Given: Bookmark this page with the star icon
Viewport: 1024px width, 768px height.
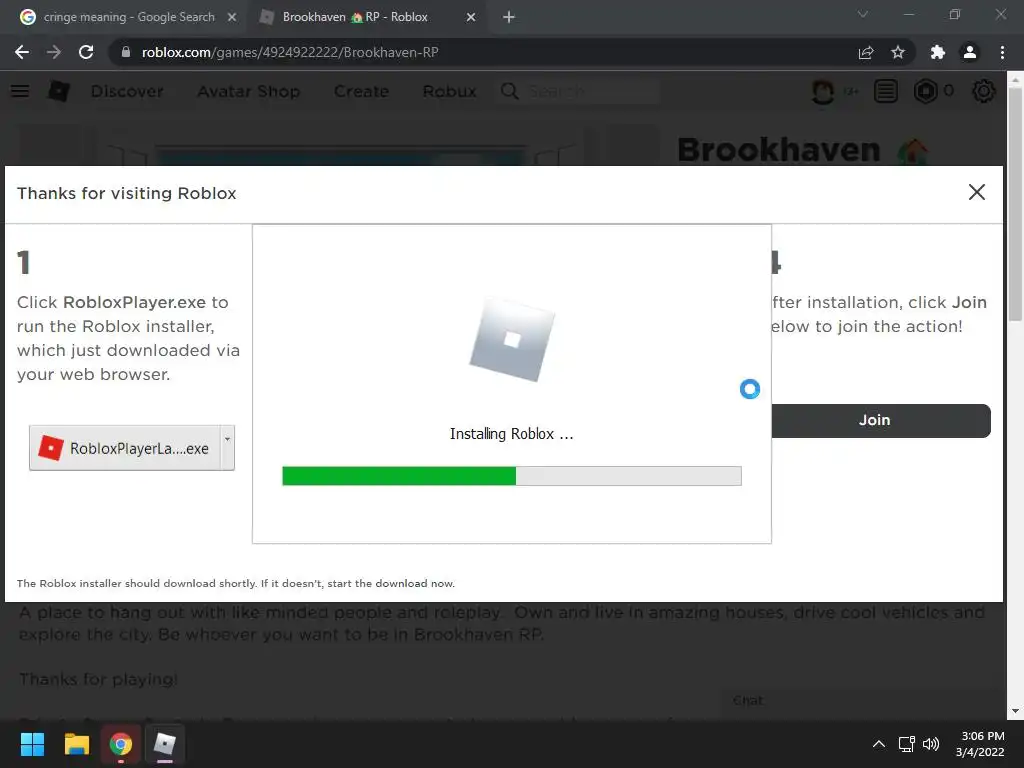Looking at the screenshot, I should point(898,52).
